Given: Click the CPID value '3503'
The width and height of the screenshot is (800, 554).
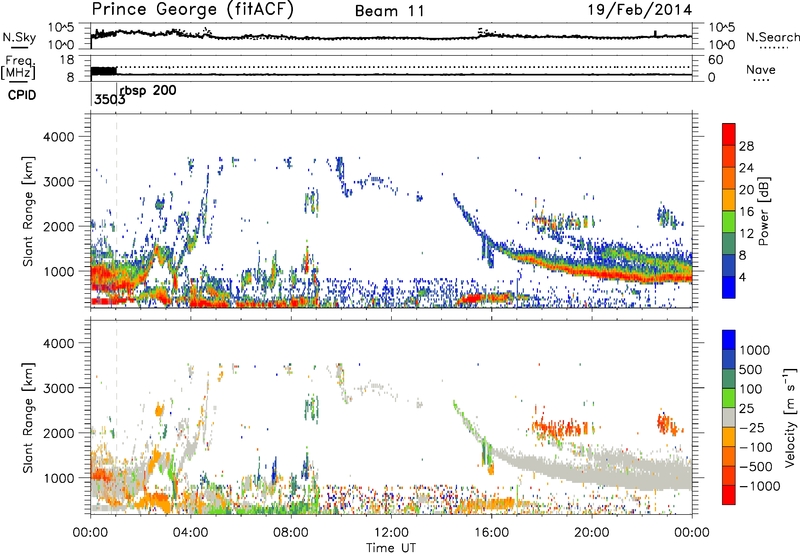Looking at the screenshot, I should click(x=110, y=99).
